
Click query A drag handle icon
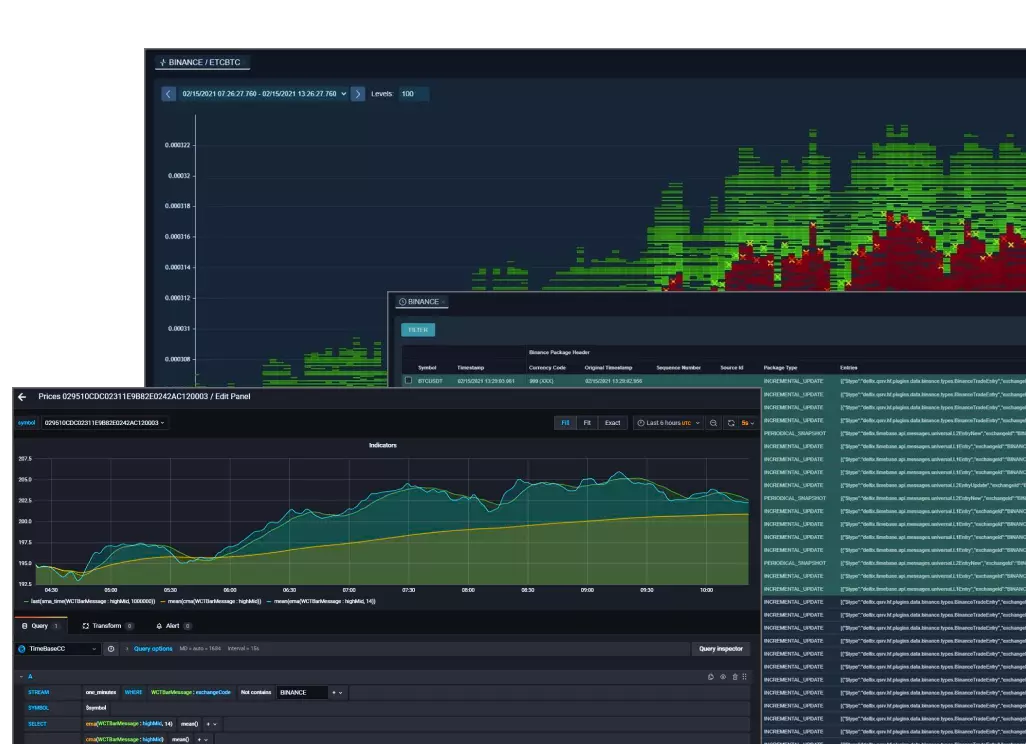tap(745, 677)
